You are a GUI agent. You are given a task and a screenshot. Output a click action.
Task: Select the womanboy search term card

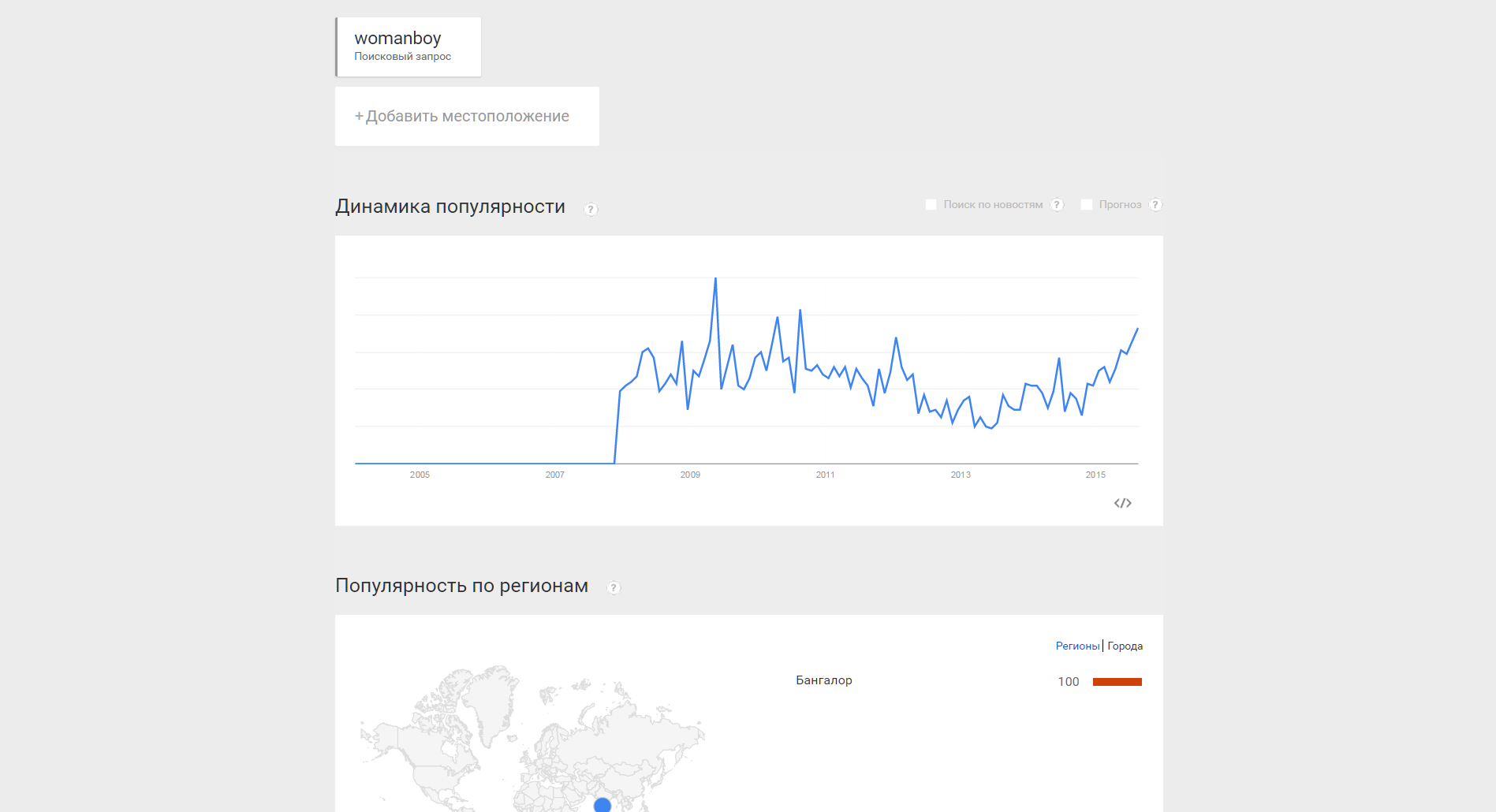coord(409,47)
